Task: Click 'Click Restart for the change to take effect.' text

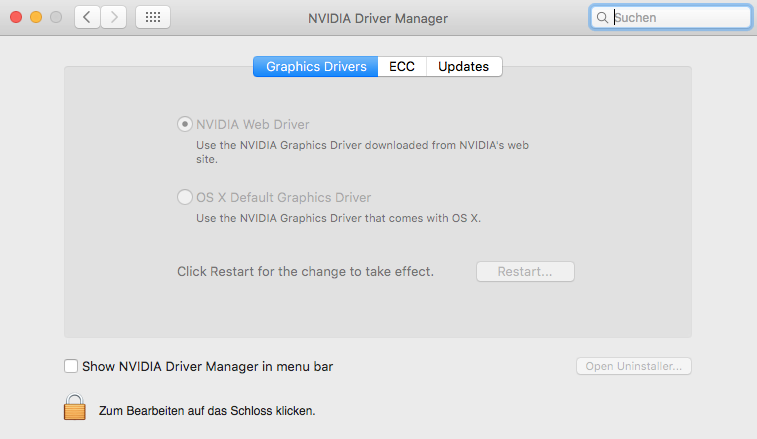Action: click(x=305, y=271)
